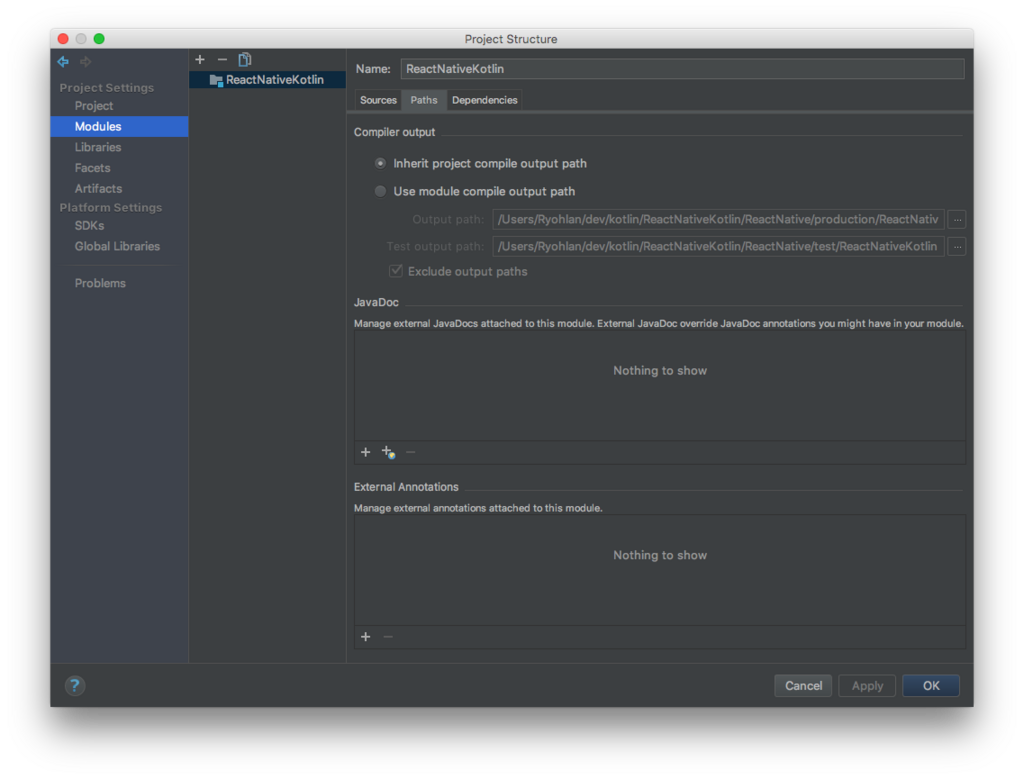Click the Cancel button
The width and height of the screenshot is (1024, 779).
click(x=803, y=686)
